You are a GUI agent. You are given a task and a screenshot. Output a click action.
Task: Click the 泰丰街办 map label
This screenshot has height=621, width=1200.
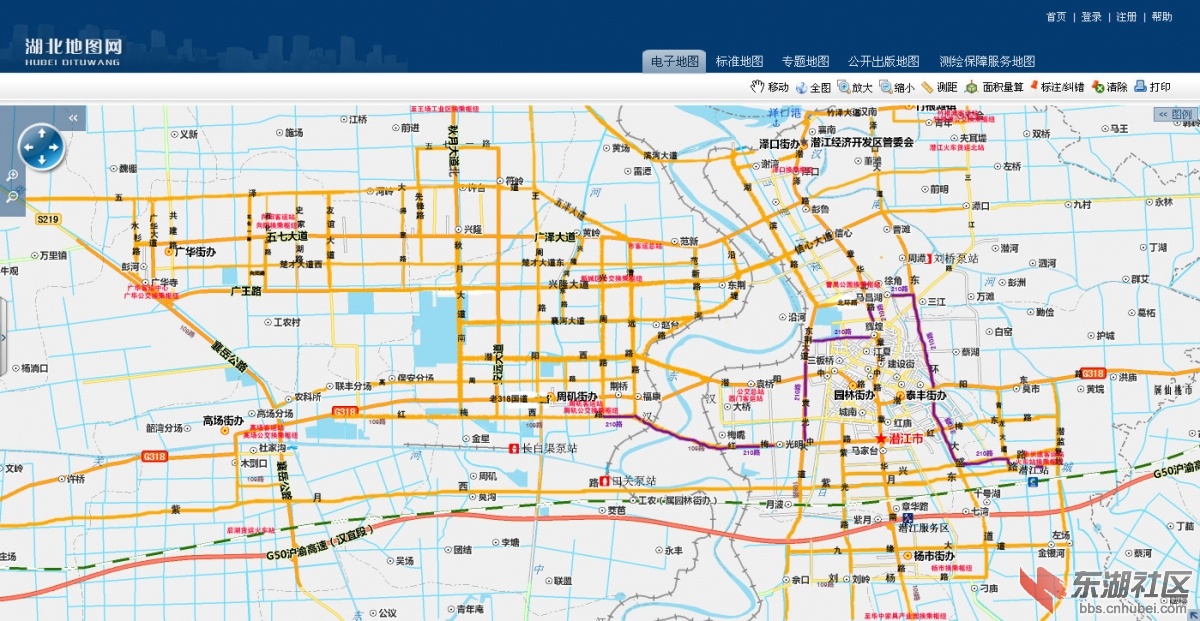tap(926, 395)
